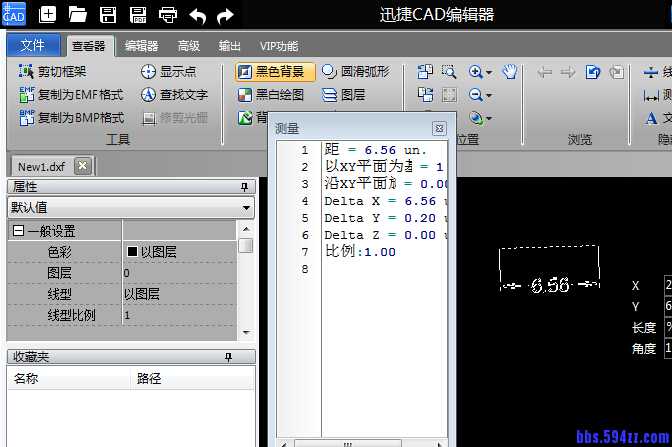Open the 图层 layers dialog
The width and height of the screenshot is (672, 447).
pos(343,95)
